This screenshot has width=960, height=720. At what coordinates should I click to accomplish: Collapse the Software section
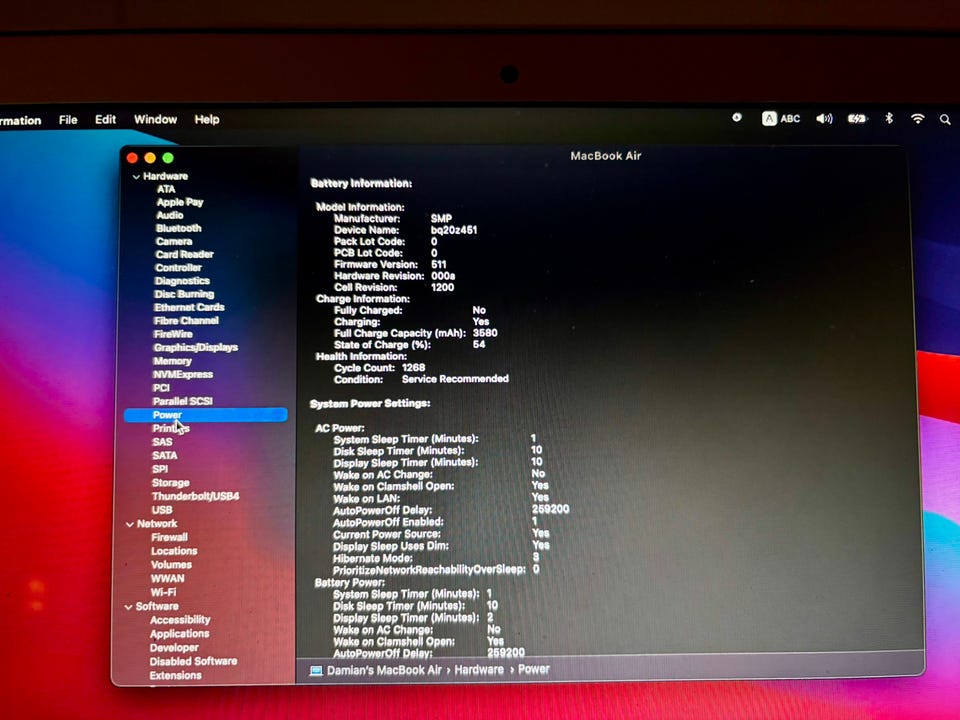pyautogui.click(x=129, y=607)
